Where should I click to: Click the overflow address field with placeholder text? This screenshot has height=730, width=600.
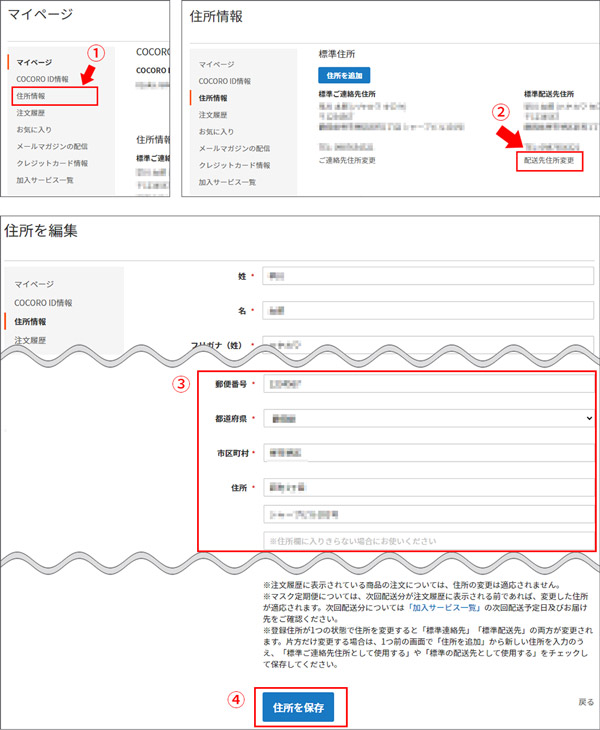[427, 540]
